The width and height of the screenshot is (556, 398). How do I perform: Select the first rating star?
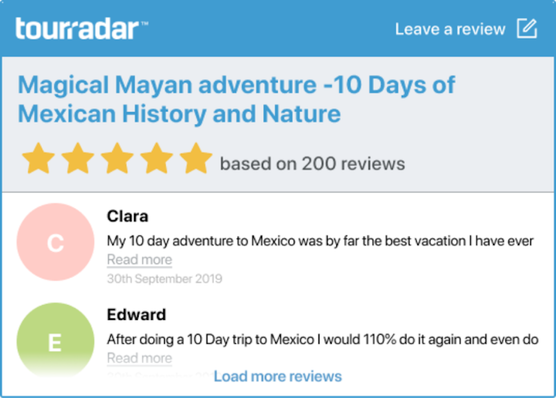(x=38, y=159)
